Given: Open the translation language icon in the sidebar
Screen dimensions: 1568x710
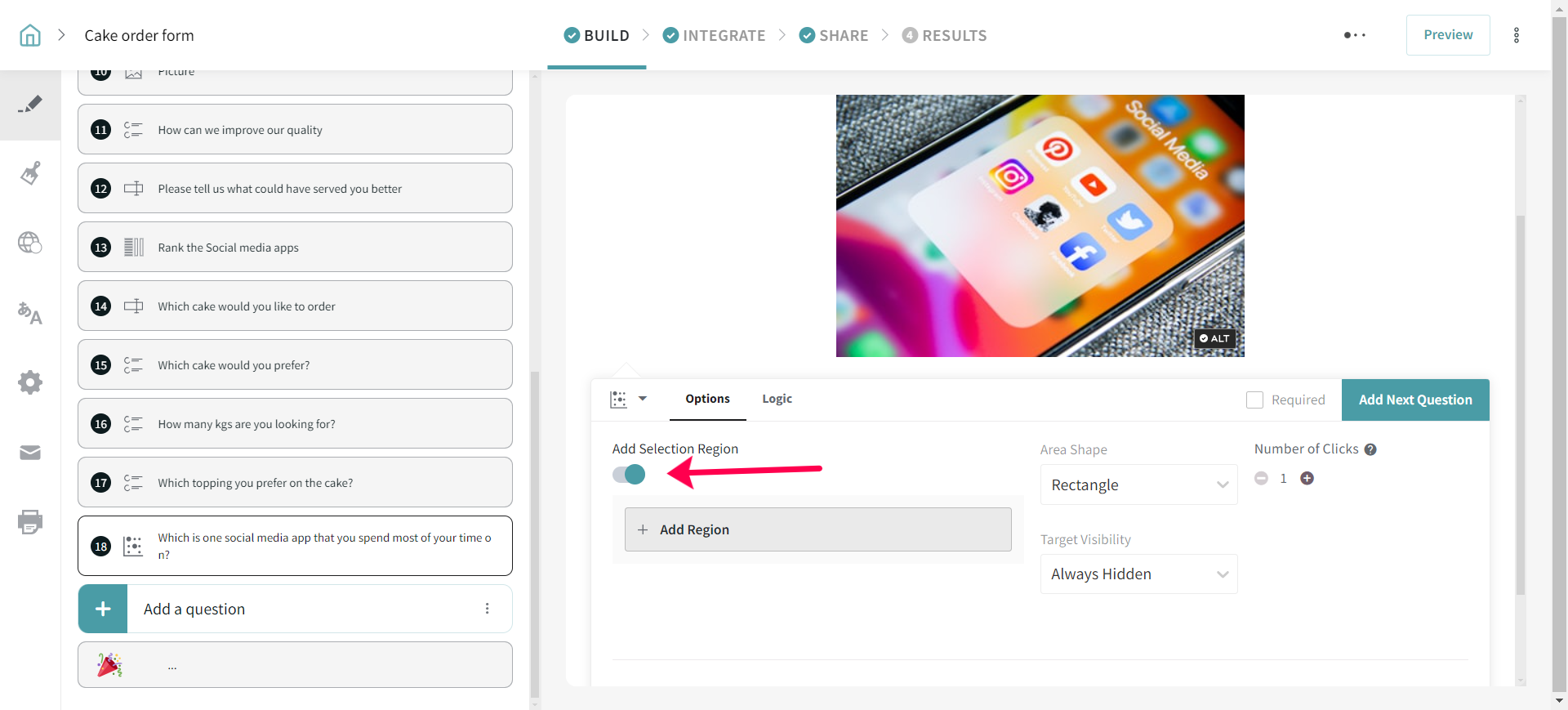Looking at the screenshot, I should [30, 313].
